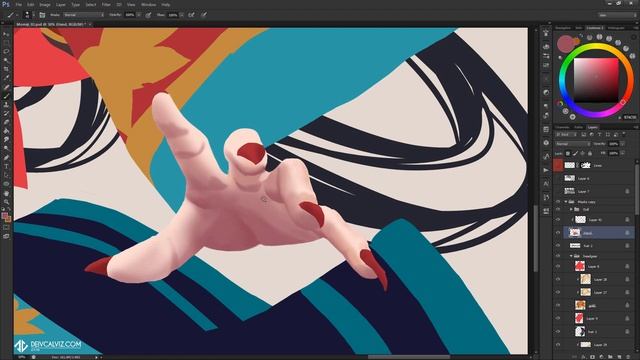This screenshot has width=640, height=360.
Task: Select the Rectangular Marquee tool
Action: [6, 42]
